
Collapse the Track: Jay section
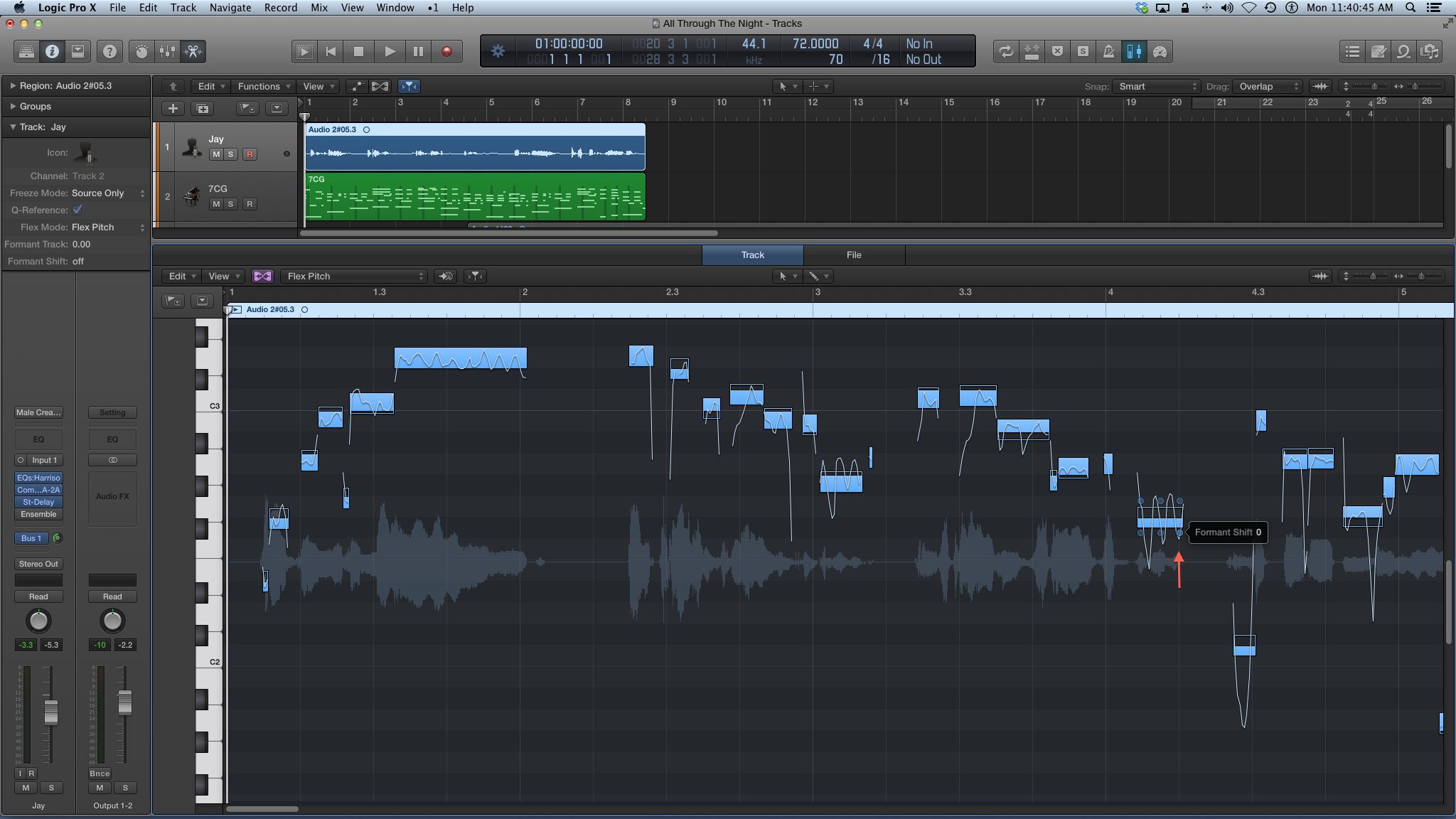[x=13, y=127]
